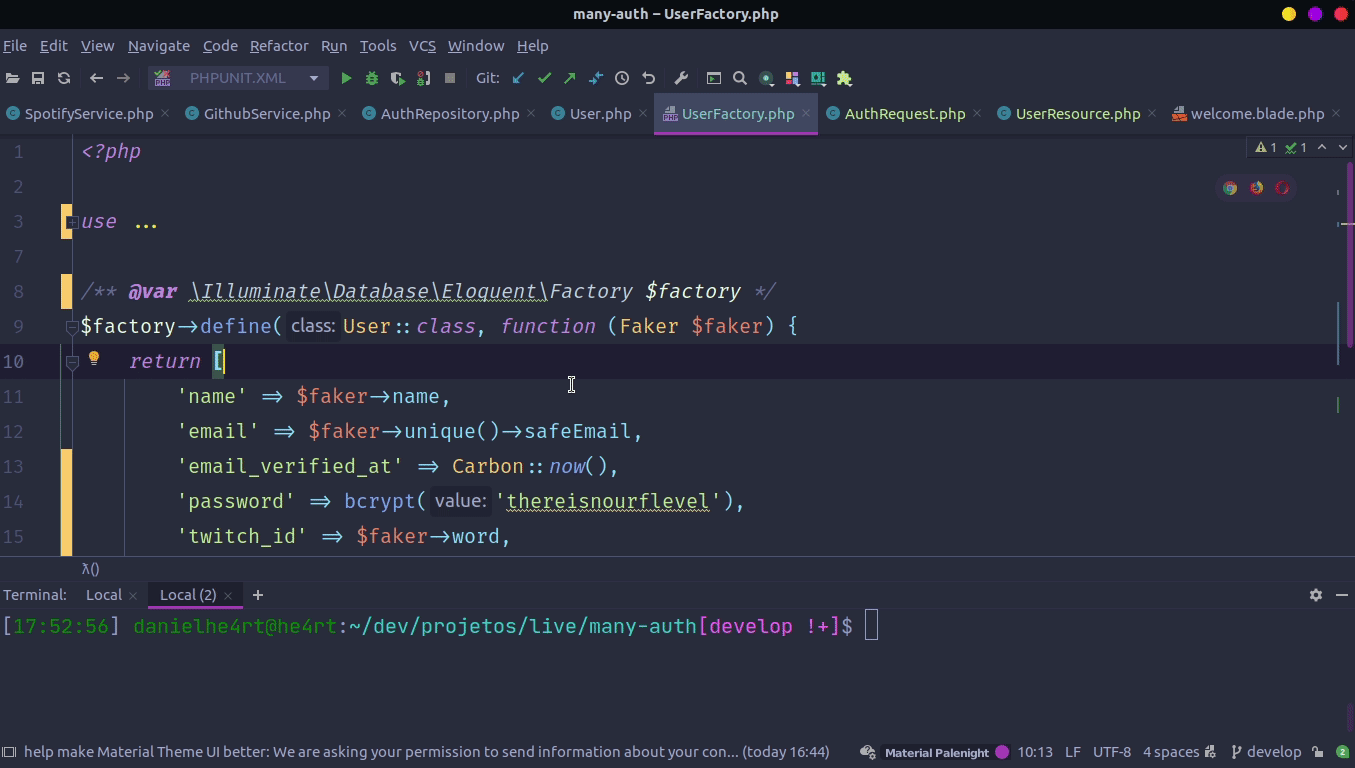Viewport: 1355px width, 768px height.
Task: Rollback changes using the undo icon
Action: pyautogui.click(x=648, y=78)
